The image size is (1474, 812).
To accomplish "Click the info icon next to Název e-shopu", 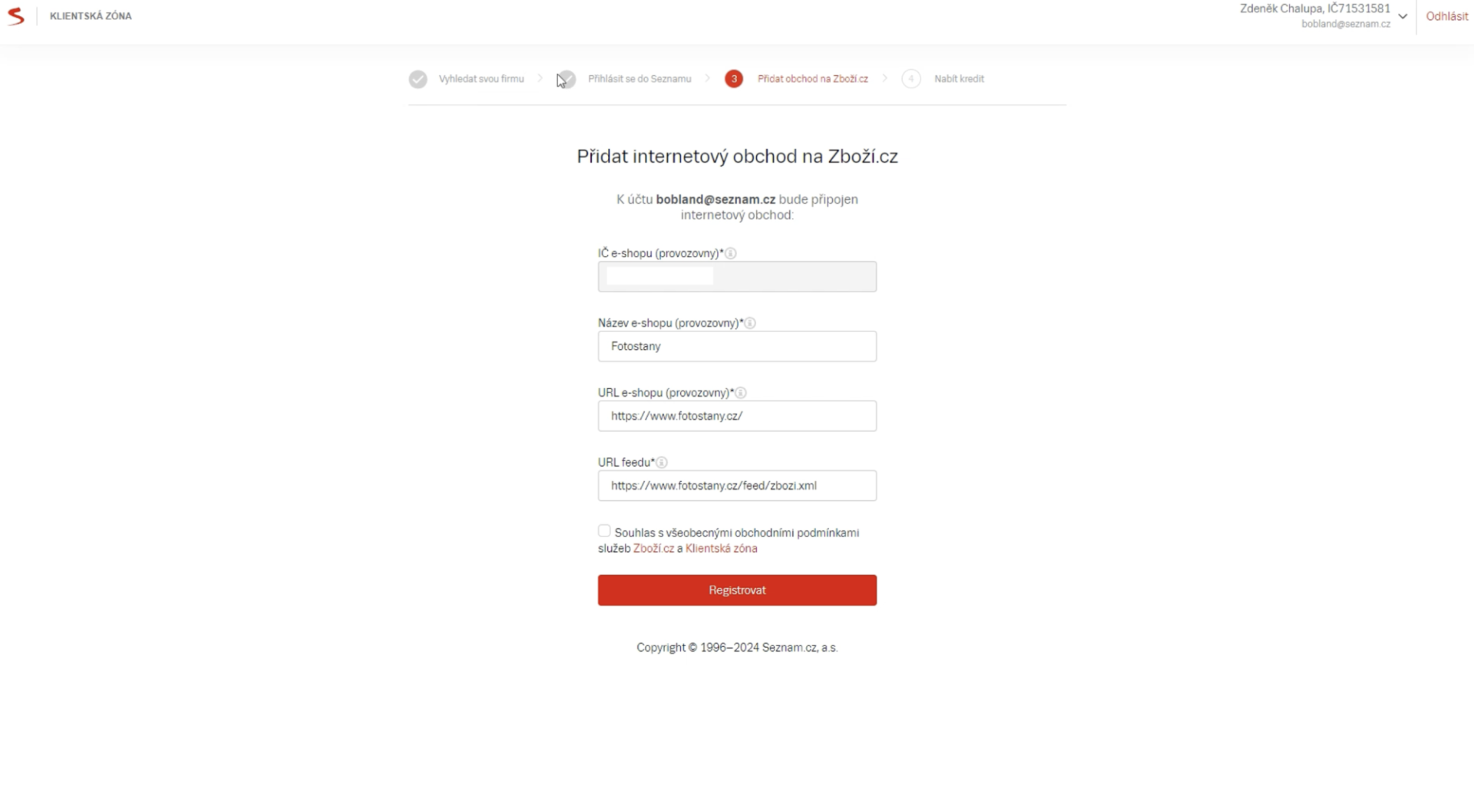I will (x=750, y=323).
